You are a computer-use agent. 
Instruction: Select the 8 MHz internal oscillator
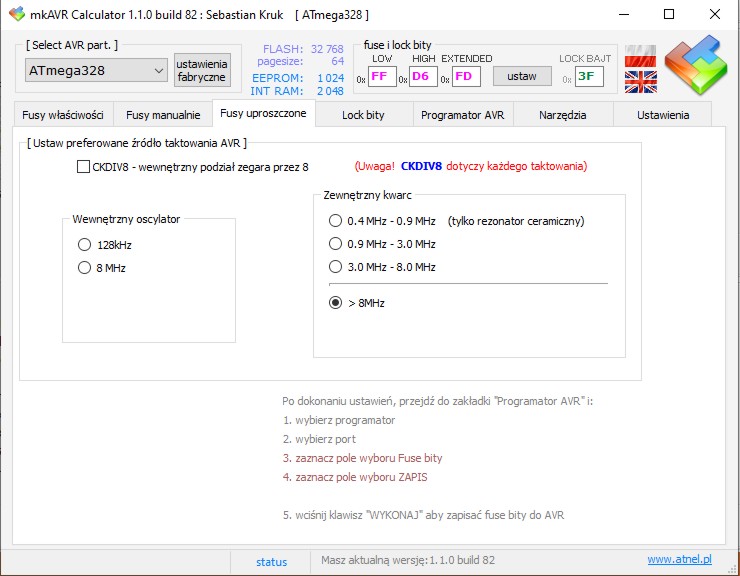pyautogui.click(x=84, y=267)
